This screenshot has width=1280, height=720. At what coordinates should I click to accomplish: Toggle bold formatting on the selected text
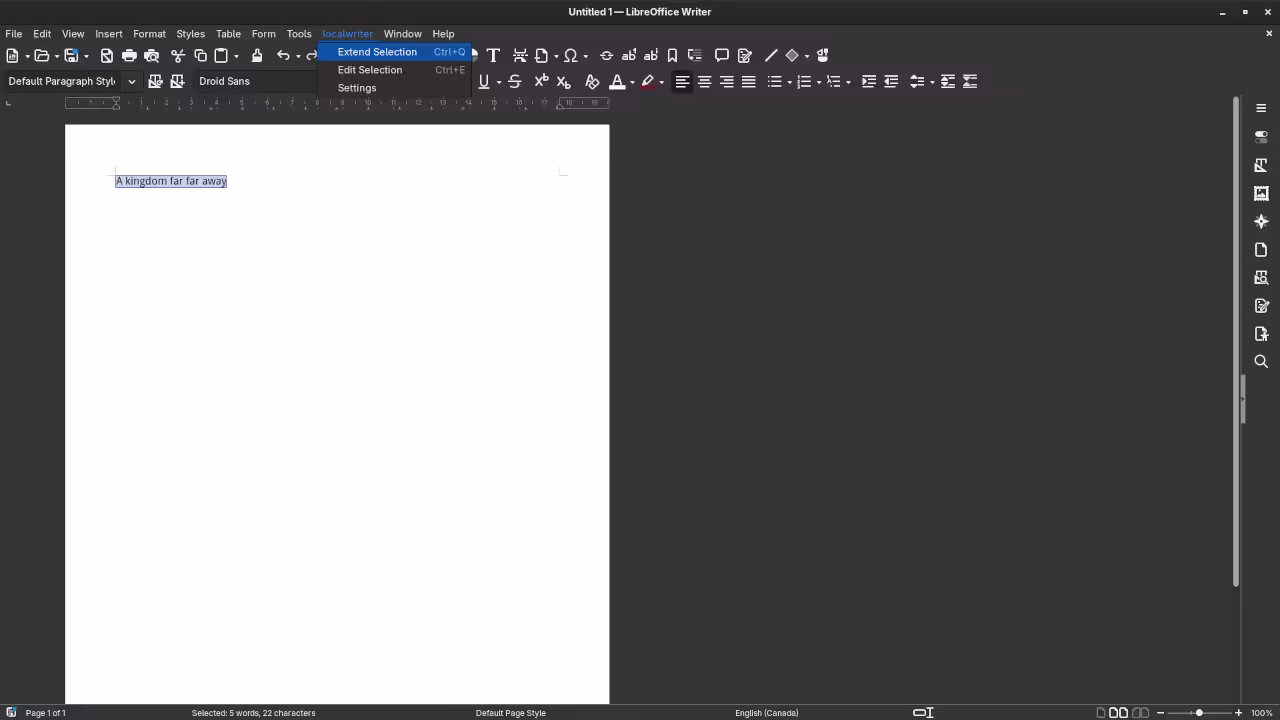point(440,81)
